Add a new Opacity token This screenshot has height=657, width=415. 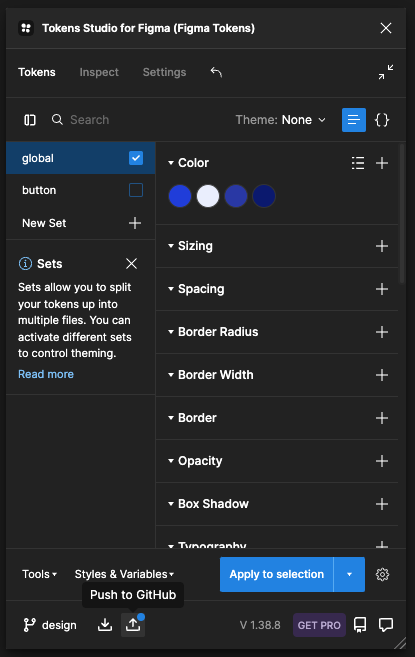381,461
